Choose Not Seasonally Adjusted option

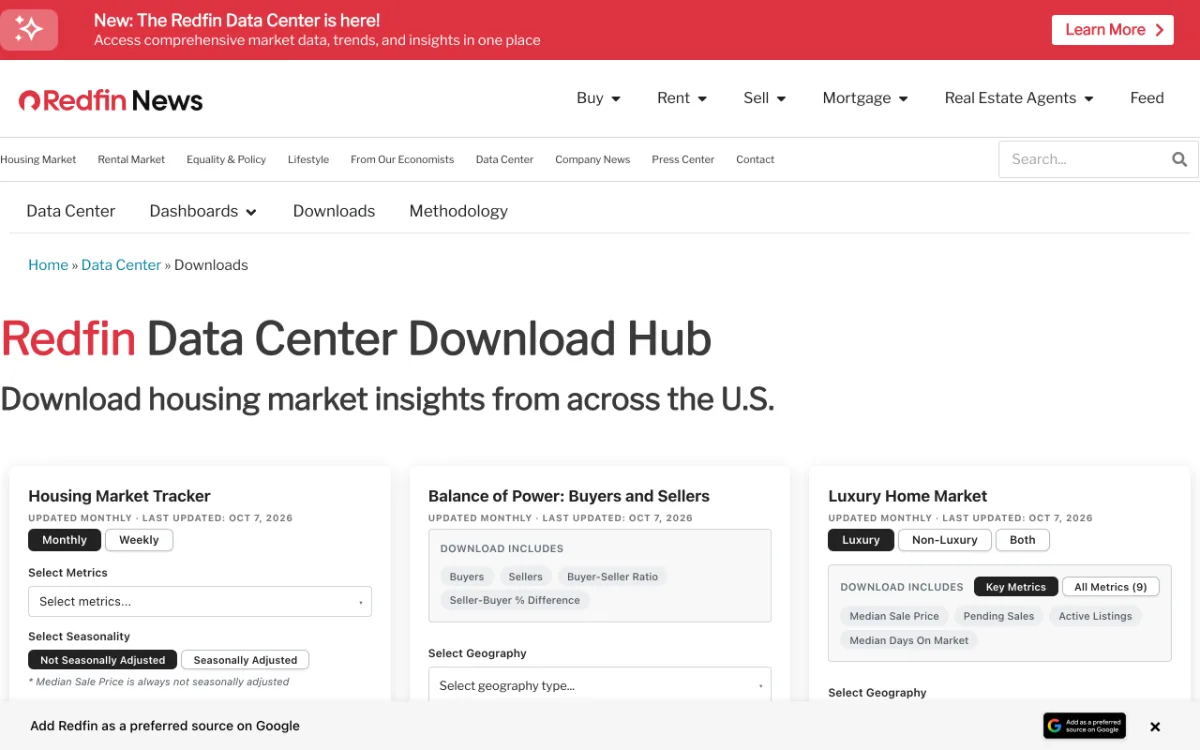click(103, 660)
